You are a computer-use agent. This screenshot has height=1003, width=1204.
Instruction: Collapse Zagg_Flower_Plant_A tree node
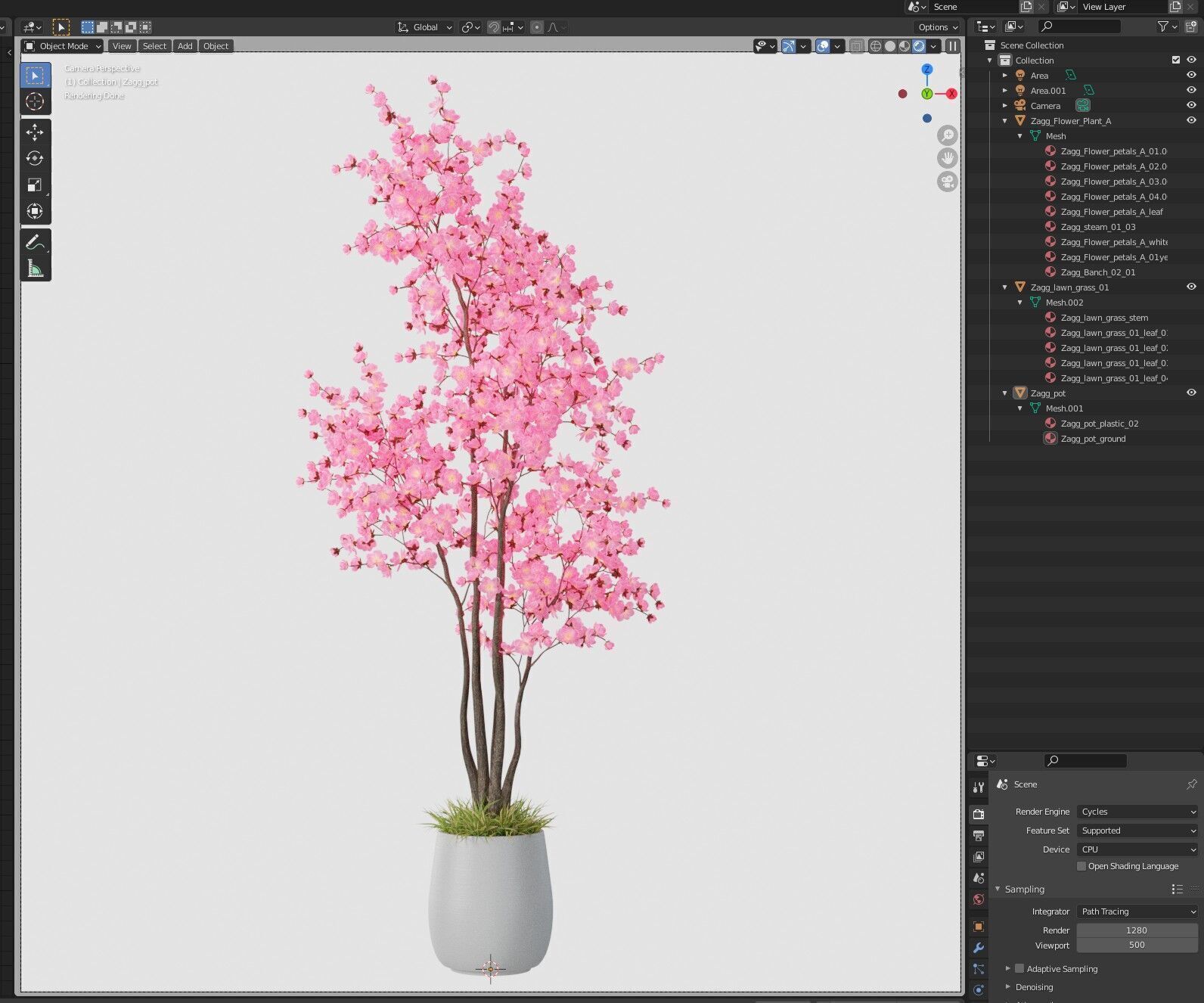[1005, 120]
